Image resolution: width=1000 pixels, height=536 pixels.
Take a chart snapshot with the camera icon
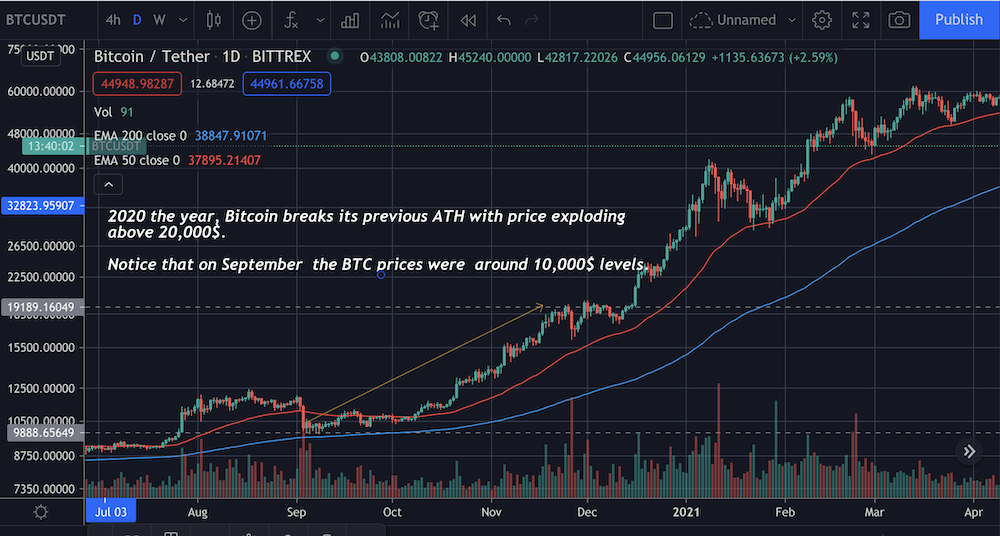click(x=899, y=20)
